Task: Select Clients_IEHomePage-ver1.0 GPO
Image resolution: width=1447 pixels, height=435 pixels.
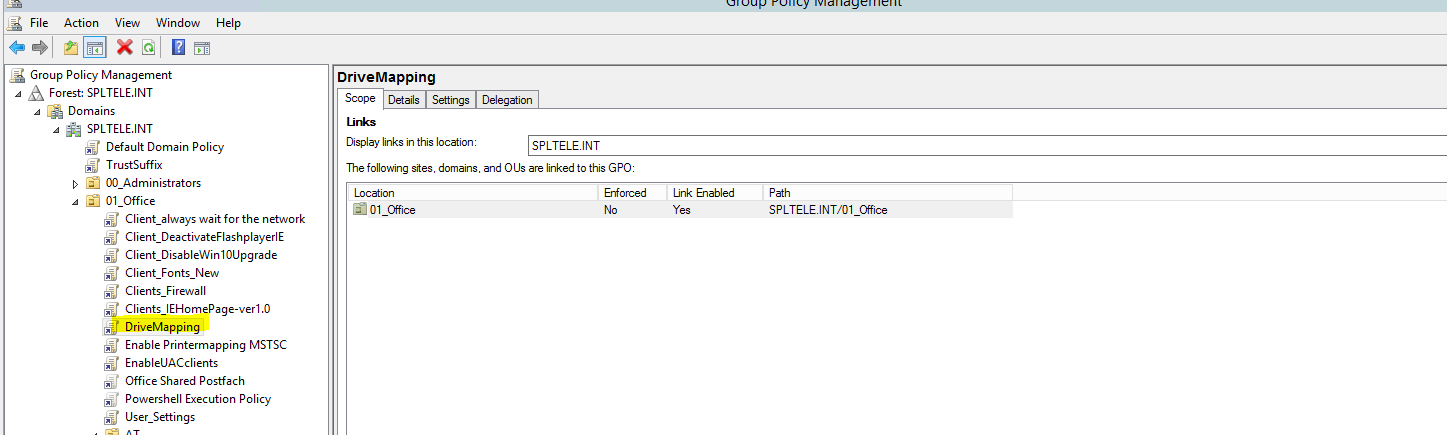Action: 197,309
